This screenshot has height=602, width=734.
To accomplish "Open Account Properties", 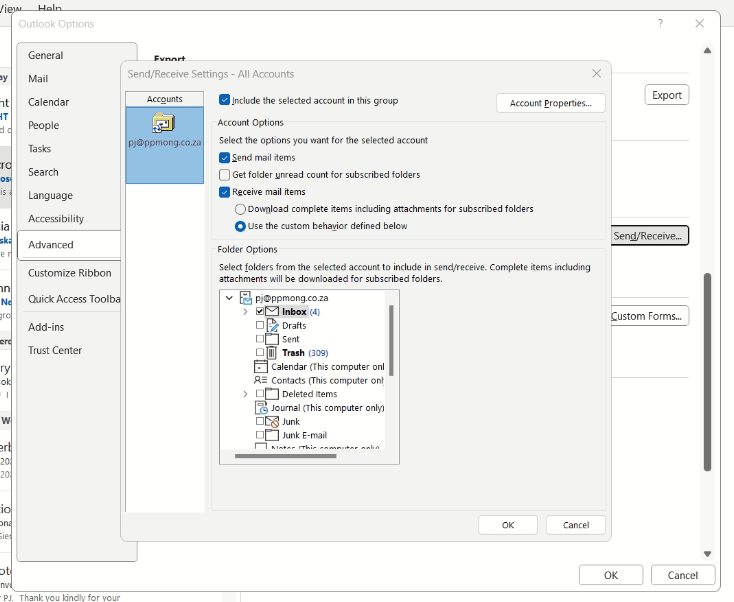I will pyautogui.click(x=550, y=103).
